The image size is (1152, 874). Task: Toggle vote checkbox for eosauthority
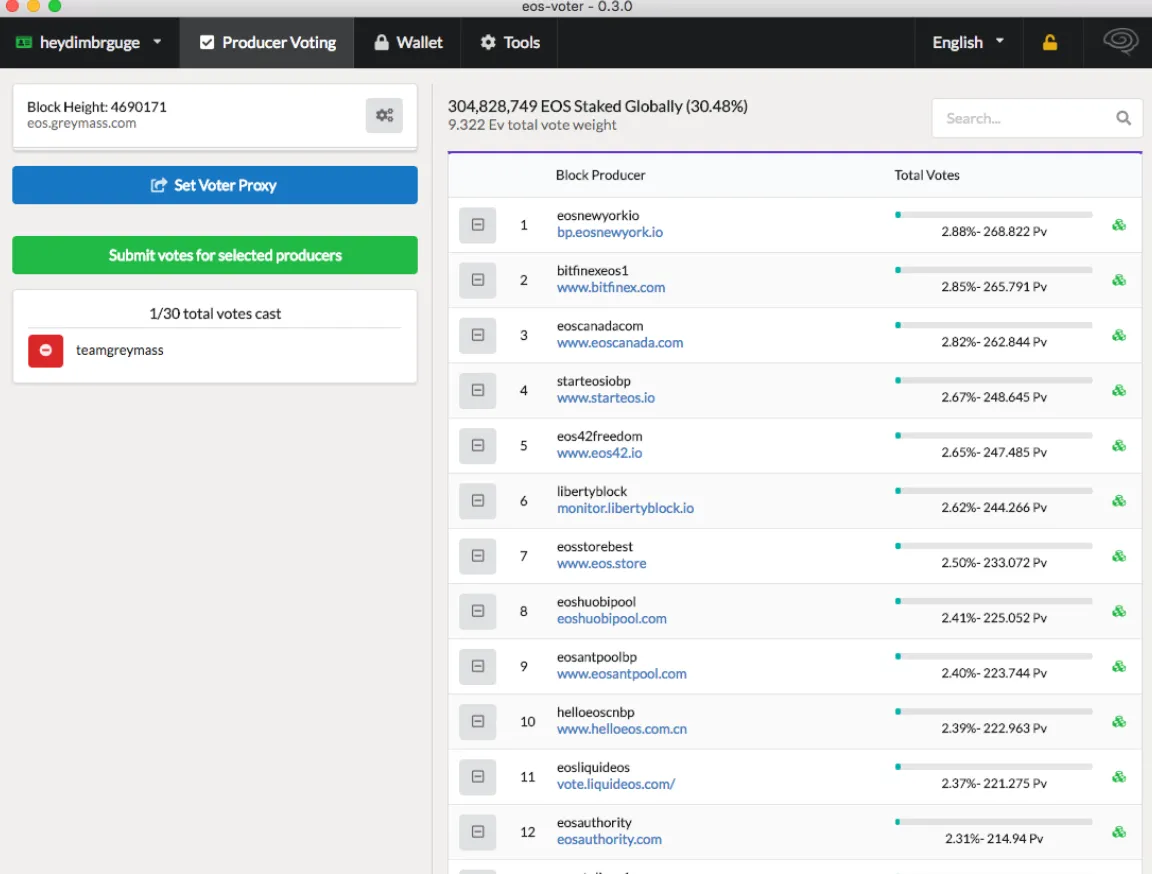(478, 831)
